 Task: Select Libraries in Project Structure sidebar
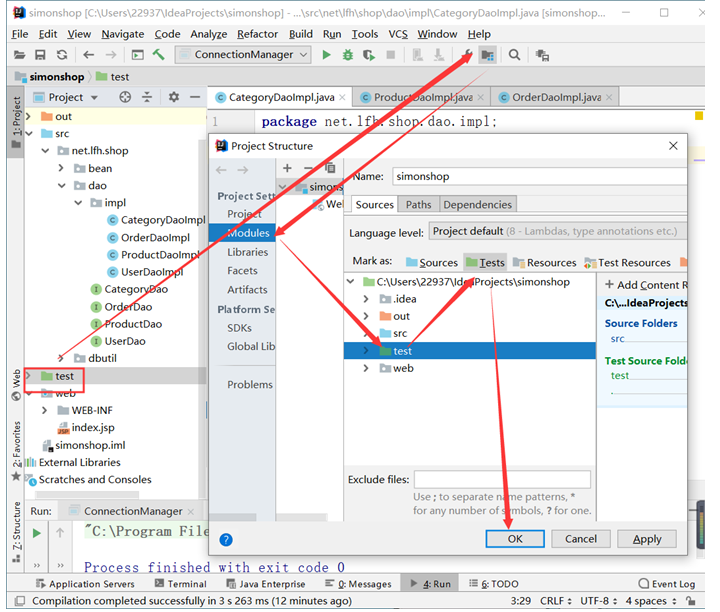[248, 252]
